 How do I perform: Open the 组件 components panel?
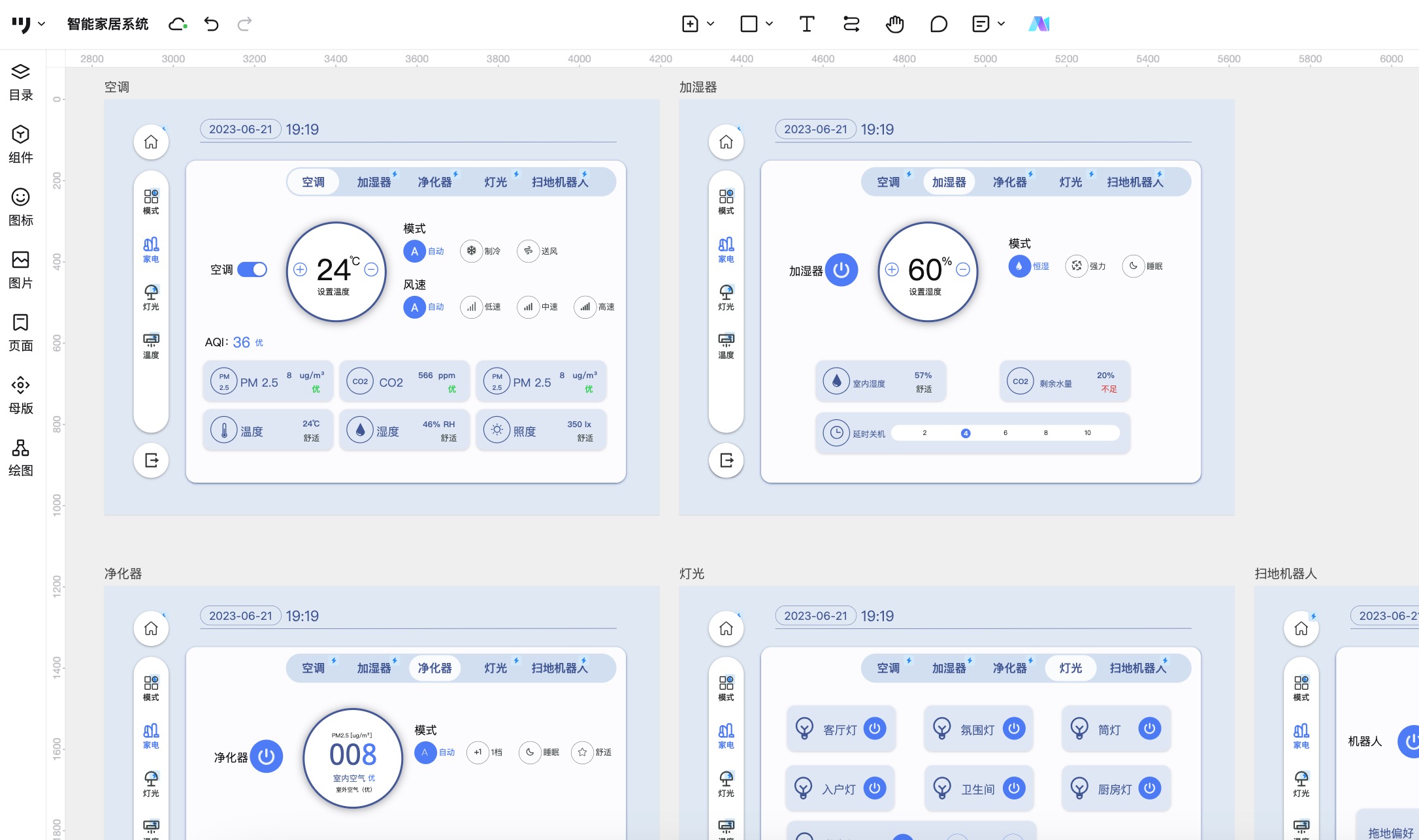(20, 144)
